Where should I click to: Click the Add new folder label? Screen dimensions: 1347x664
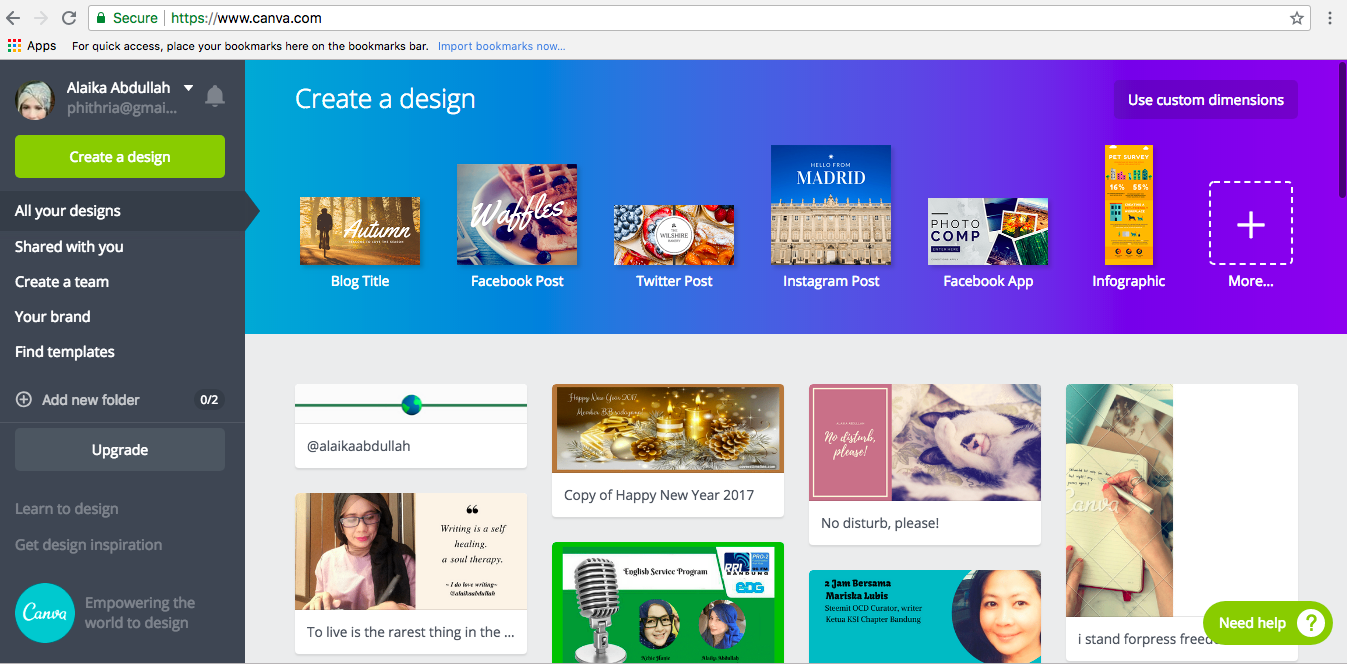click(91, 400)
